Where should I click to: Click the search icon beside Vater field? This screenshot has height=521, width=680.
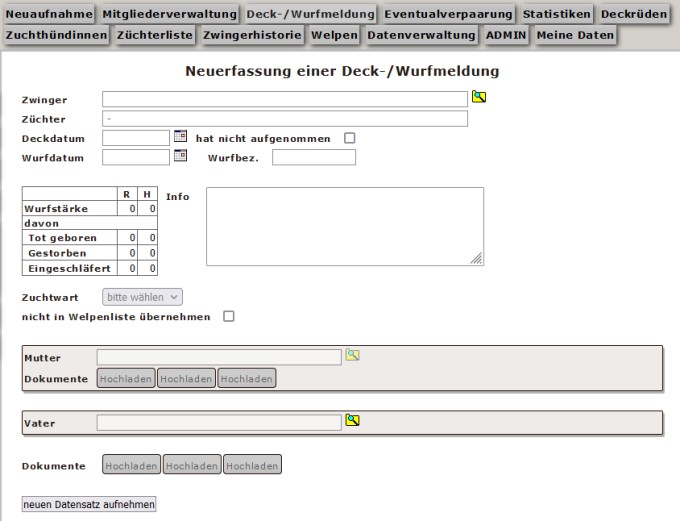(352, 420)
